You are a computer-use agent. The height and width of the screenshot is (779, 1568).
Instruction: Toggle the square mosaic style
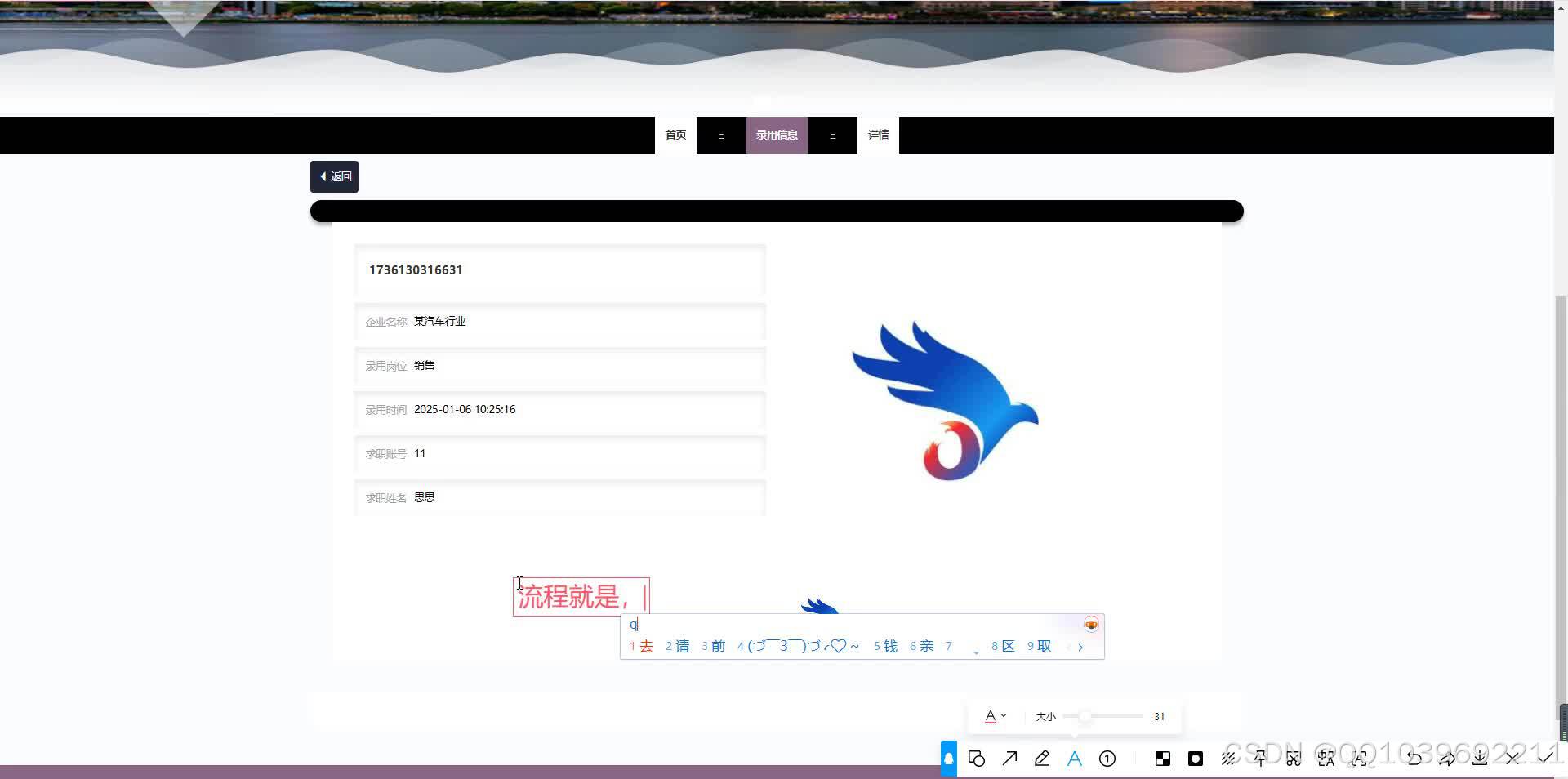point(1162,759)
